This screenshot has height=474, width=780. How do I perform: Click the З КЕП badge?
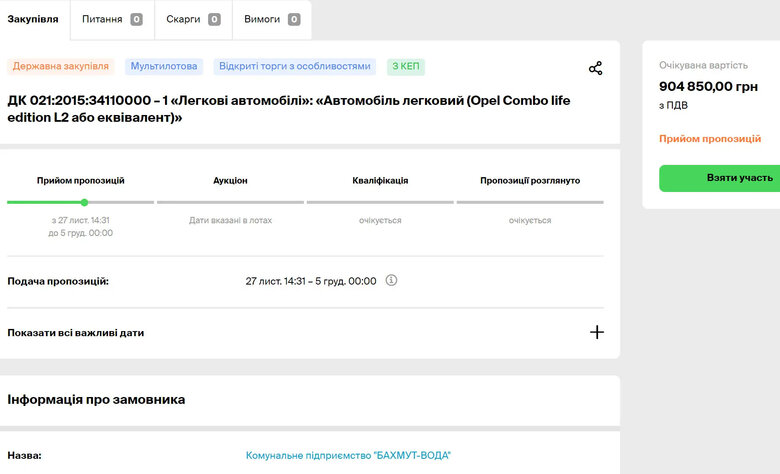point(407,67)
